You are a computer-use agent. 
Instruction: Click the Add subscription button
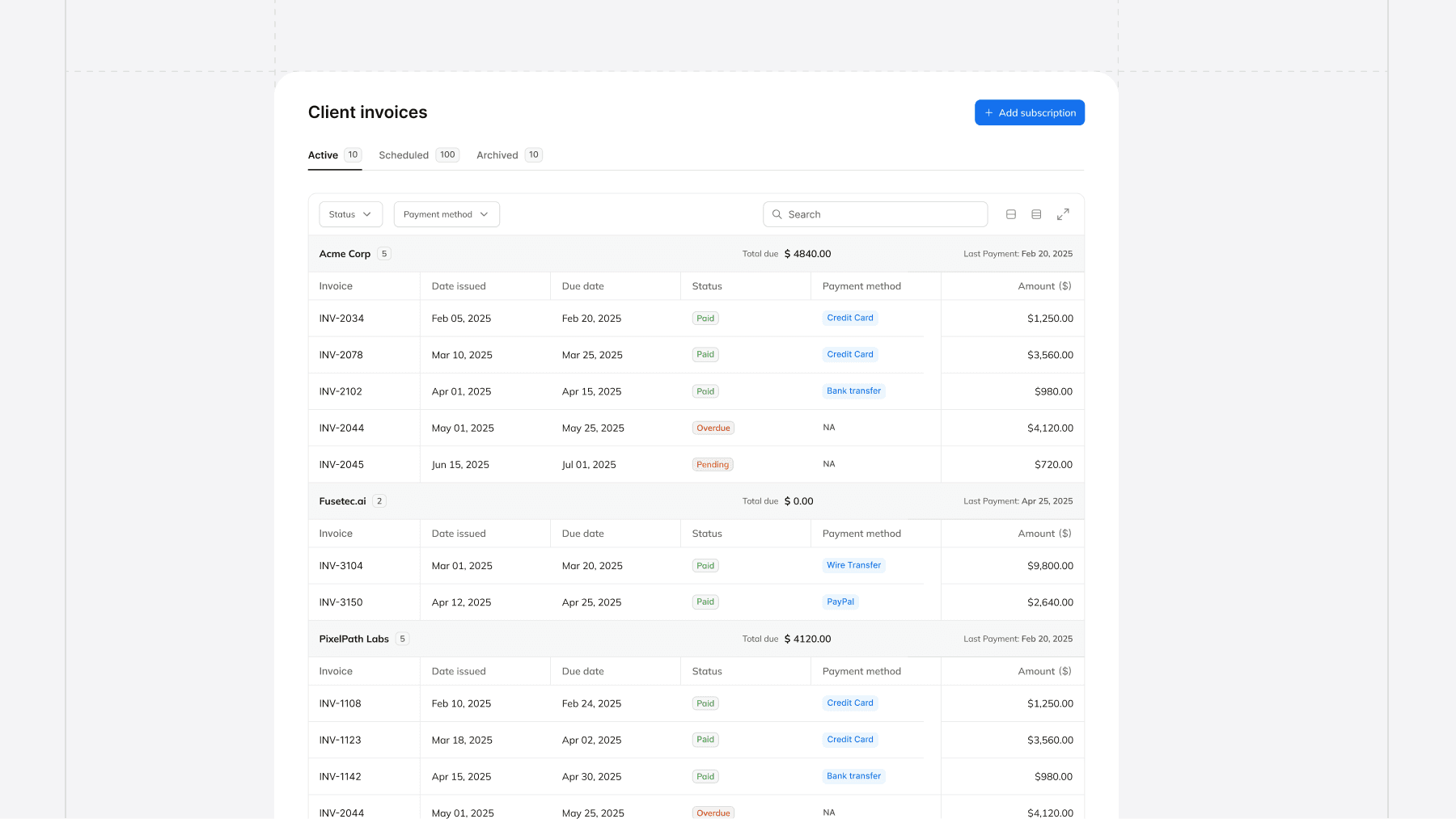pyautogui.click(x=1030, y=112)
